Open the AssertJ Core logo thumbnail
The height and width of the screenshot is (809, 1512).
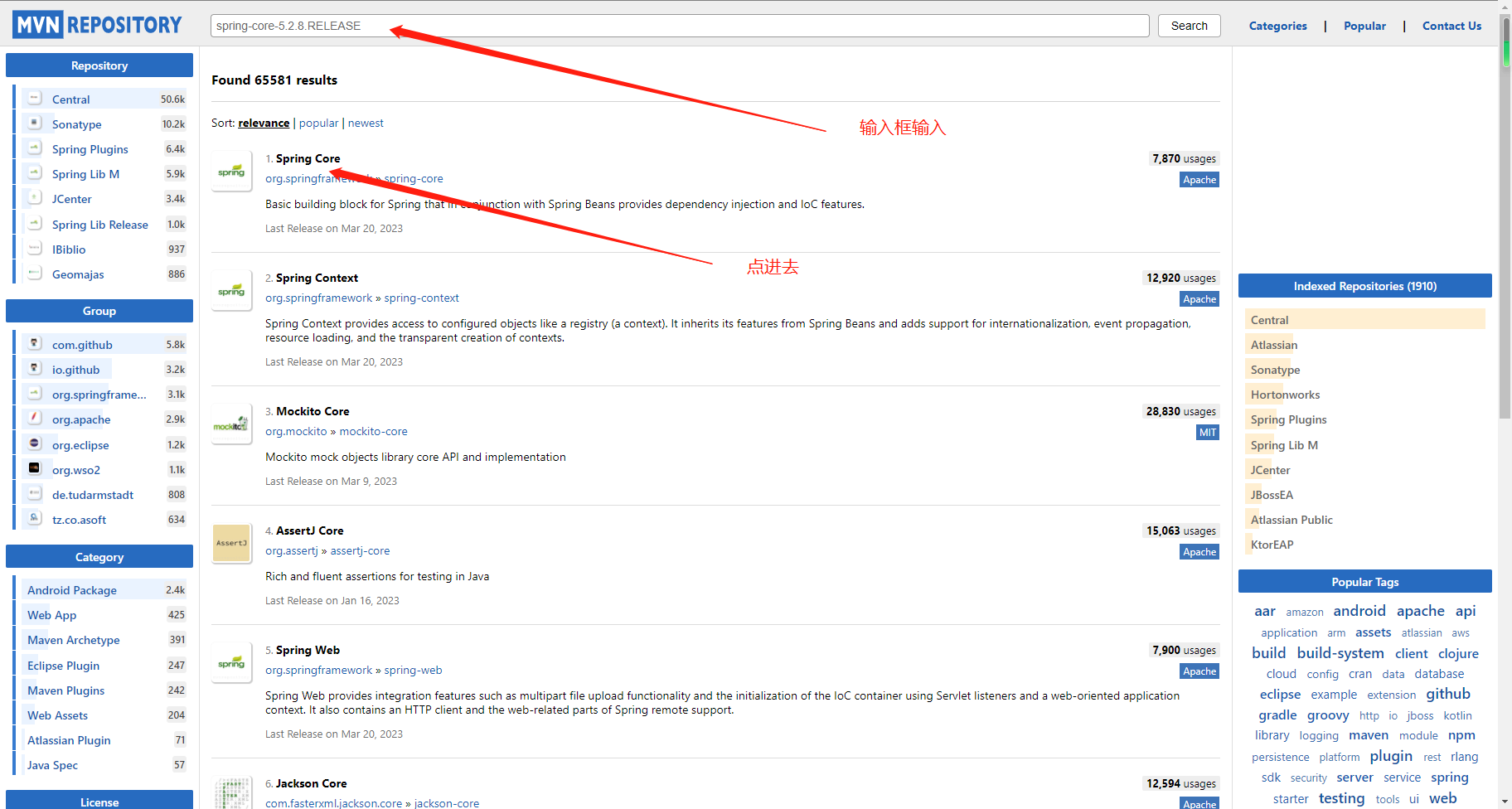click(x=232, y=544)
